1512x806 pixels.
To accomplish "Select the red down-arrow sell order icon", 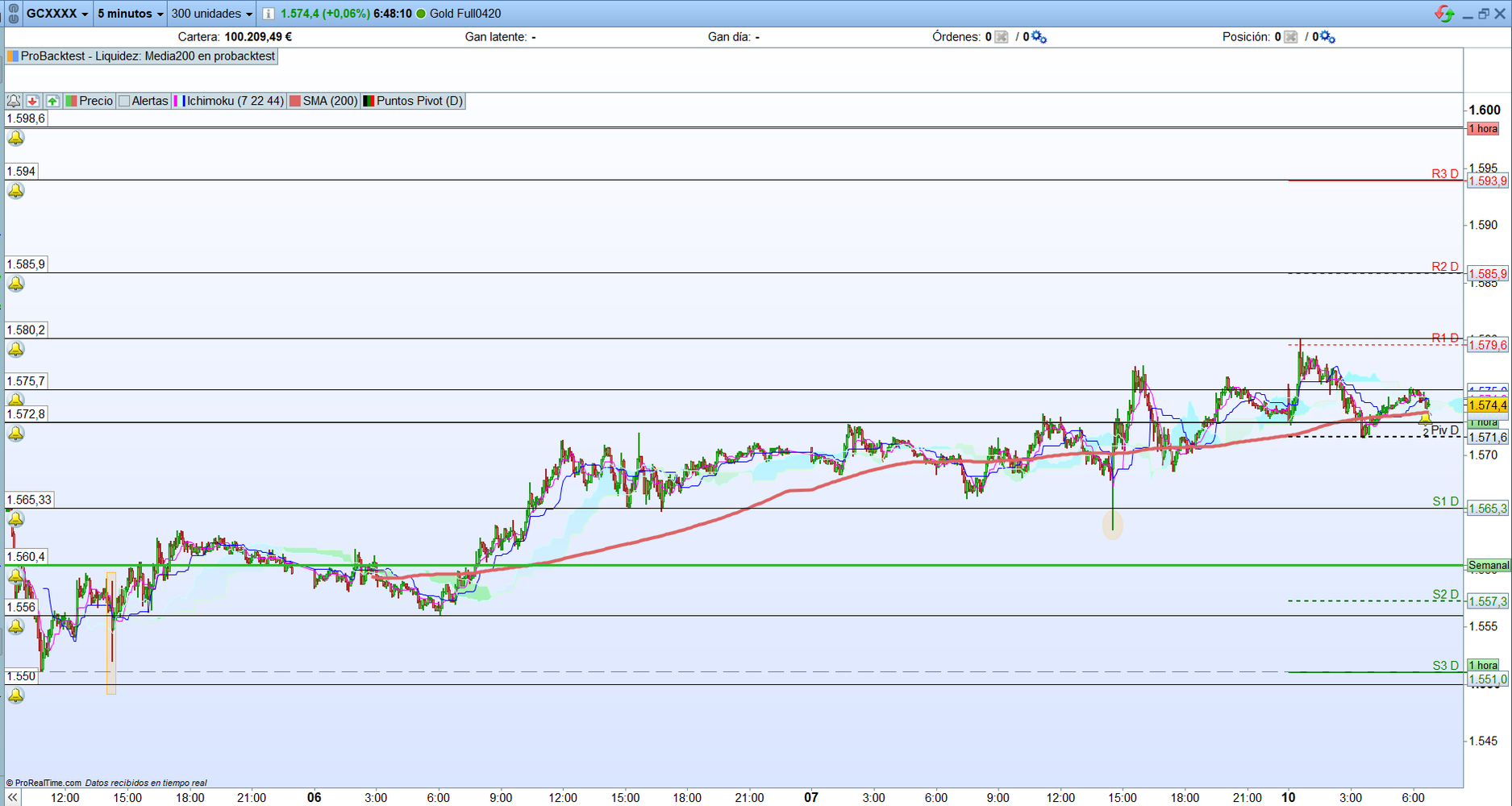I will (32, 101).
